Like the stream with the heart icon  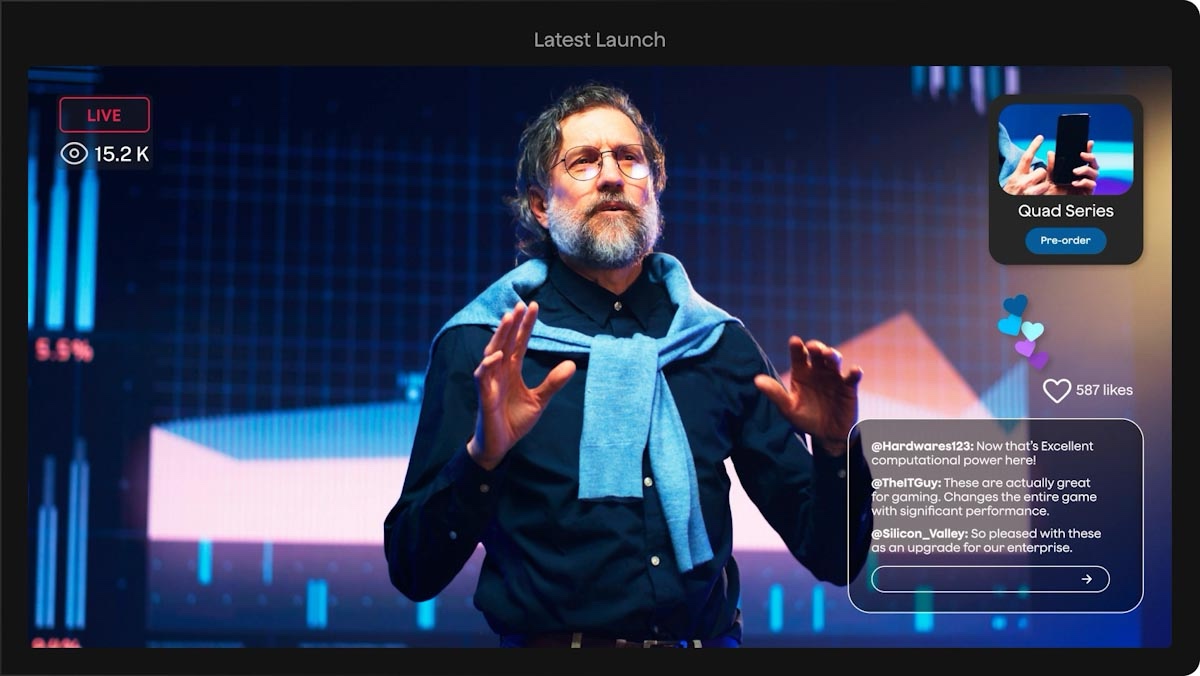[1056, 391]
